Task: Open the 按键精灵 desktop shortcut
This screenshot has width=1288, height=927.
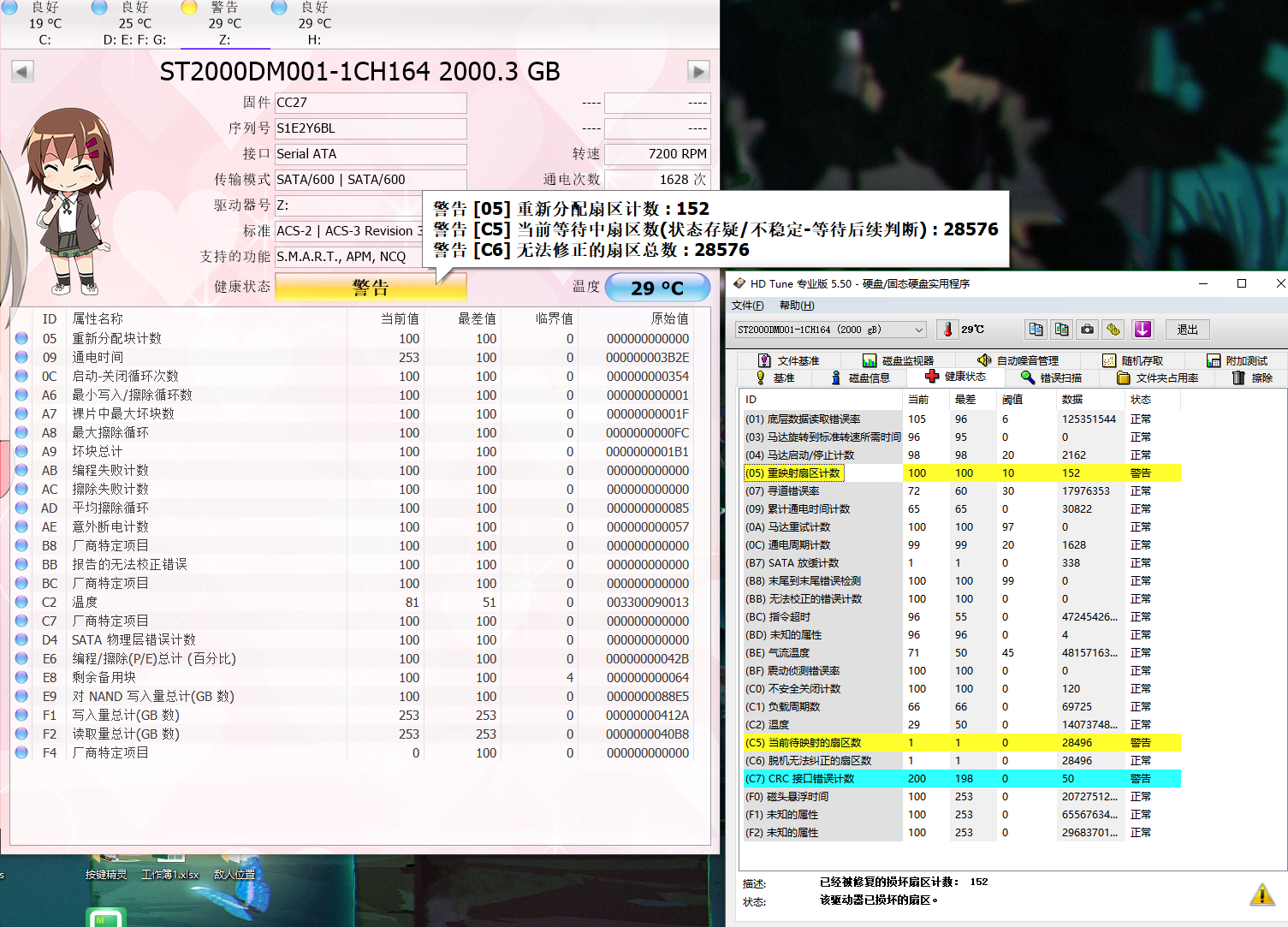Action: 106,866
